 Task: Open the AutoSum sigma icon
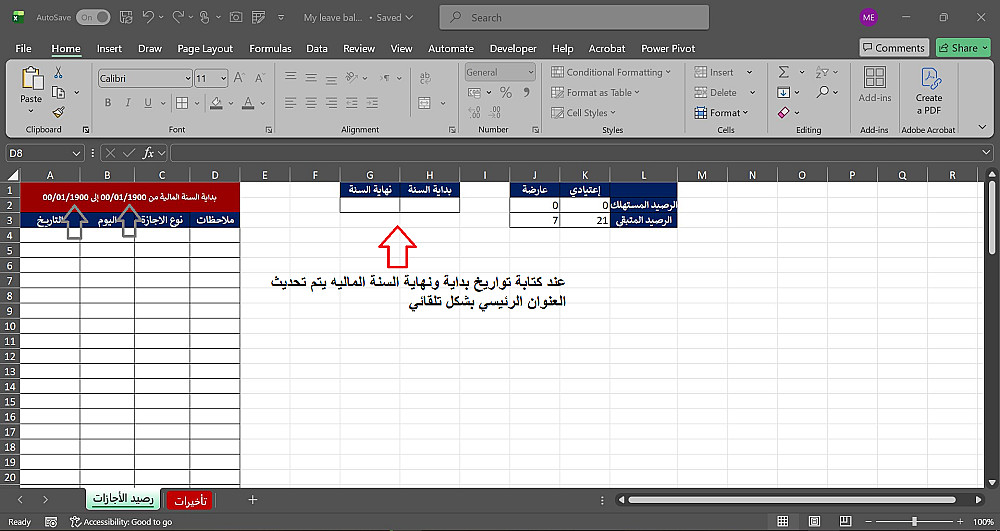tap(784, 72)
